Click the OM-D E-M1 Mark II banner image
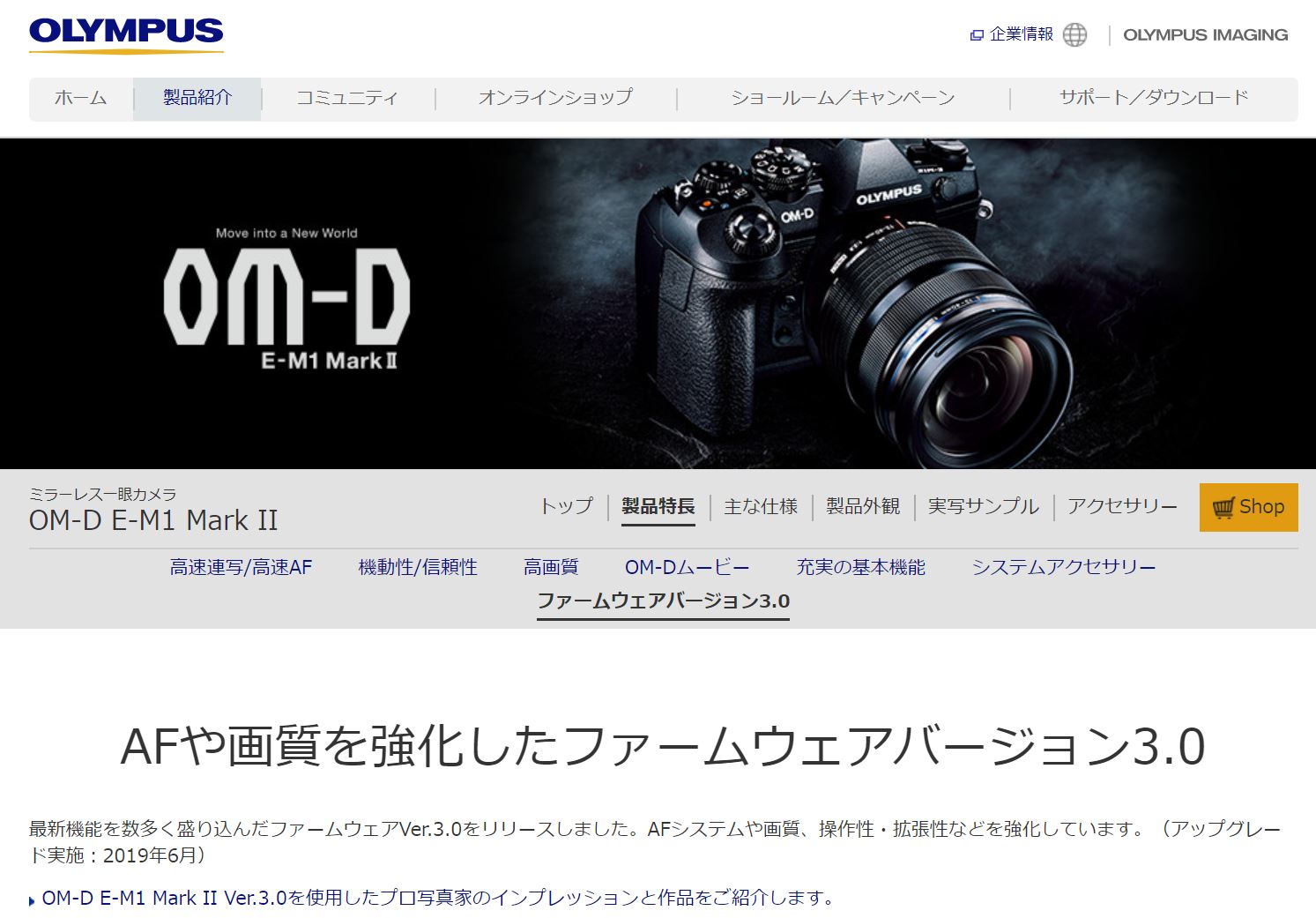Screen dimensions: 1316x918 point(658,303)
